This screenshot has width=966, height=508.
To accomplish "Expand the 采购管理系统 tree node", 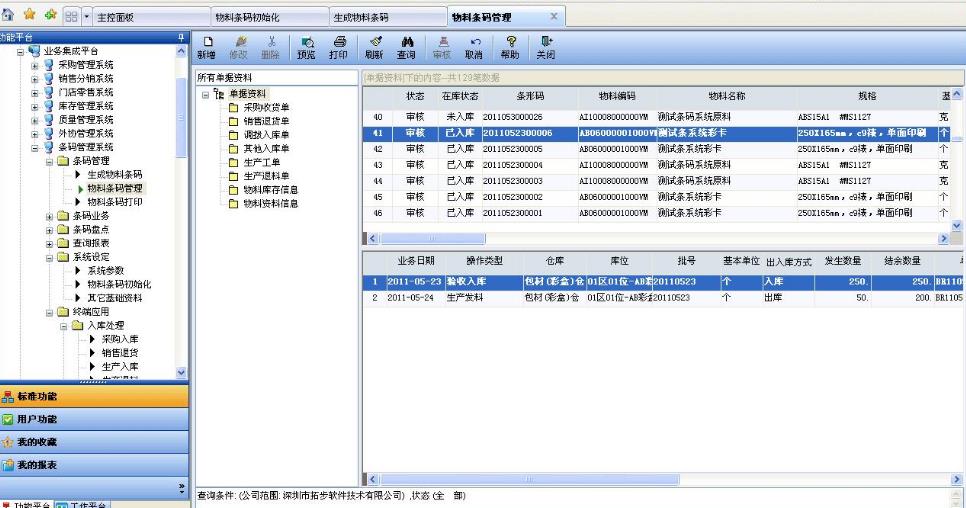I will tap(34, 64).
